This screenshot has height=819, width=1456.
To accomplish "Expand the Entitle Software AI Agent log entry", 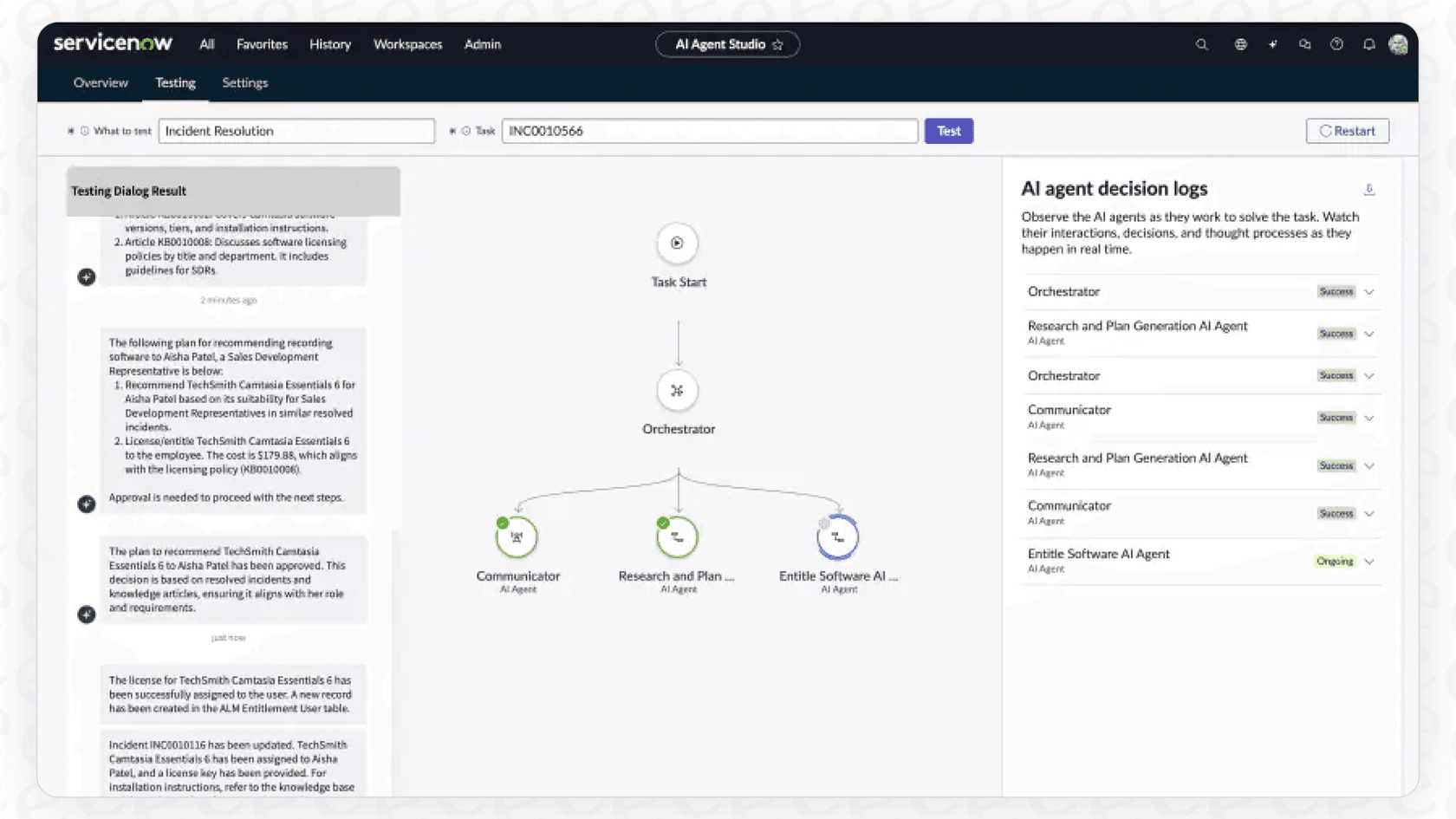I will (1369, 561).
